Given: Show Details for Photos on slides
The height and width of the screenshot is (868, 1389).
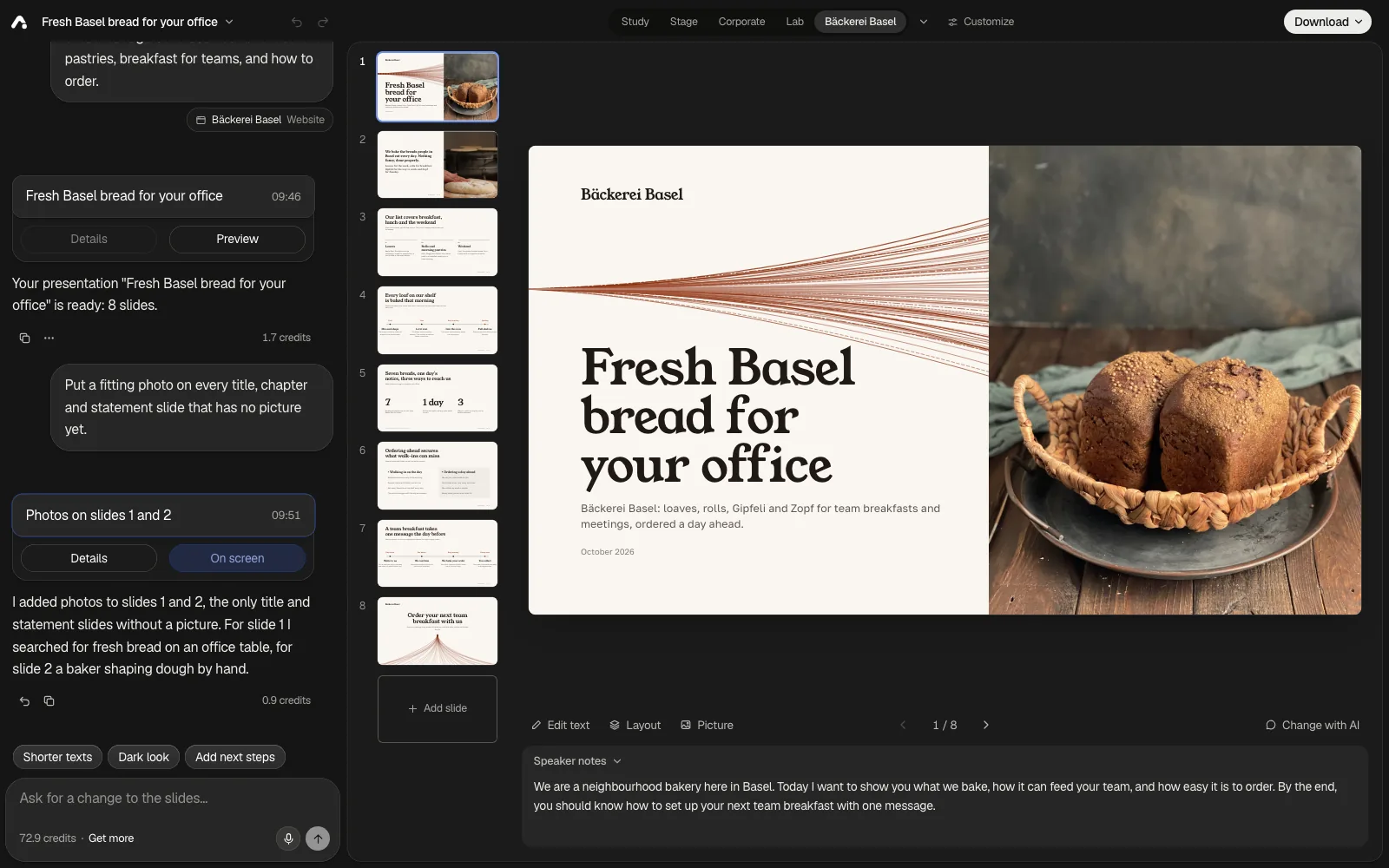Looking at the screenshot, I should pos(89,558).
